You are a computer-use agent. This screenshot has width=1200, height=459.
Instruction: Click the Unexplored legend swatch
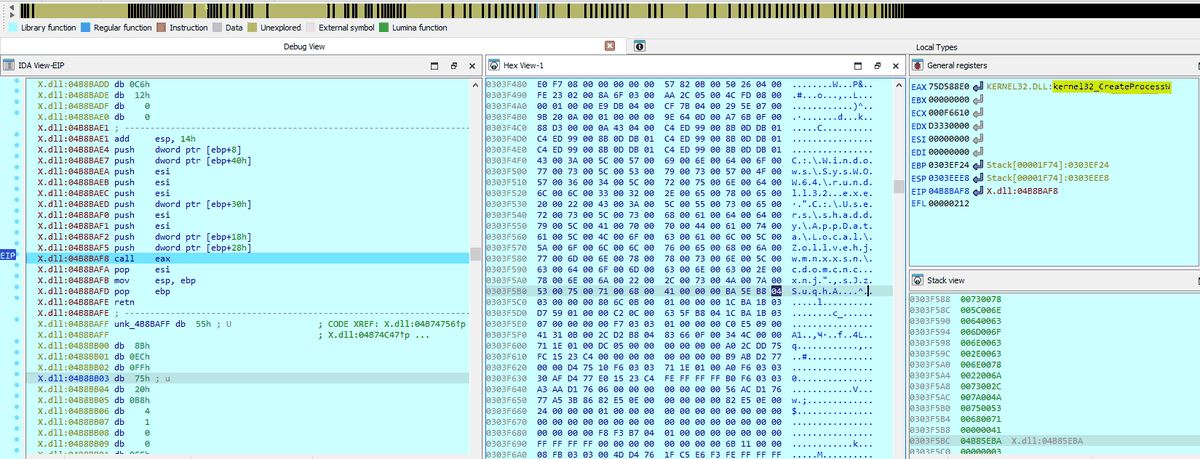click(x=252, y=27)
